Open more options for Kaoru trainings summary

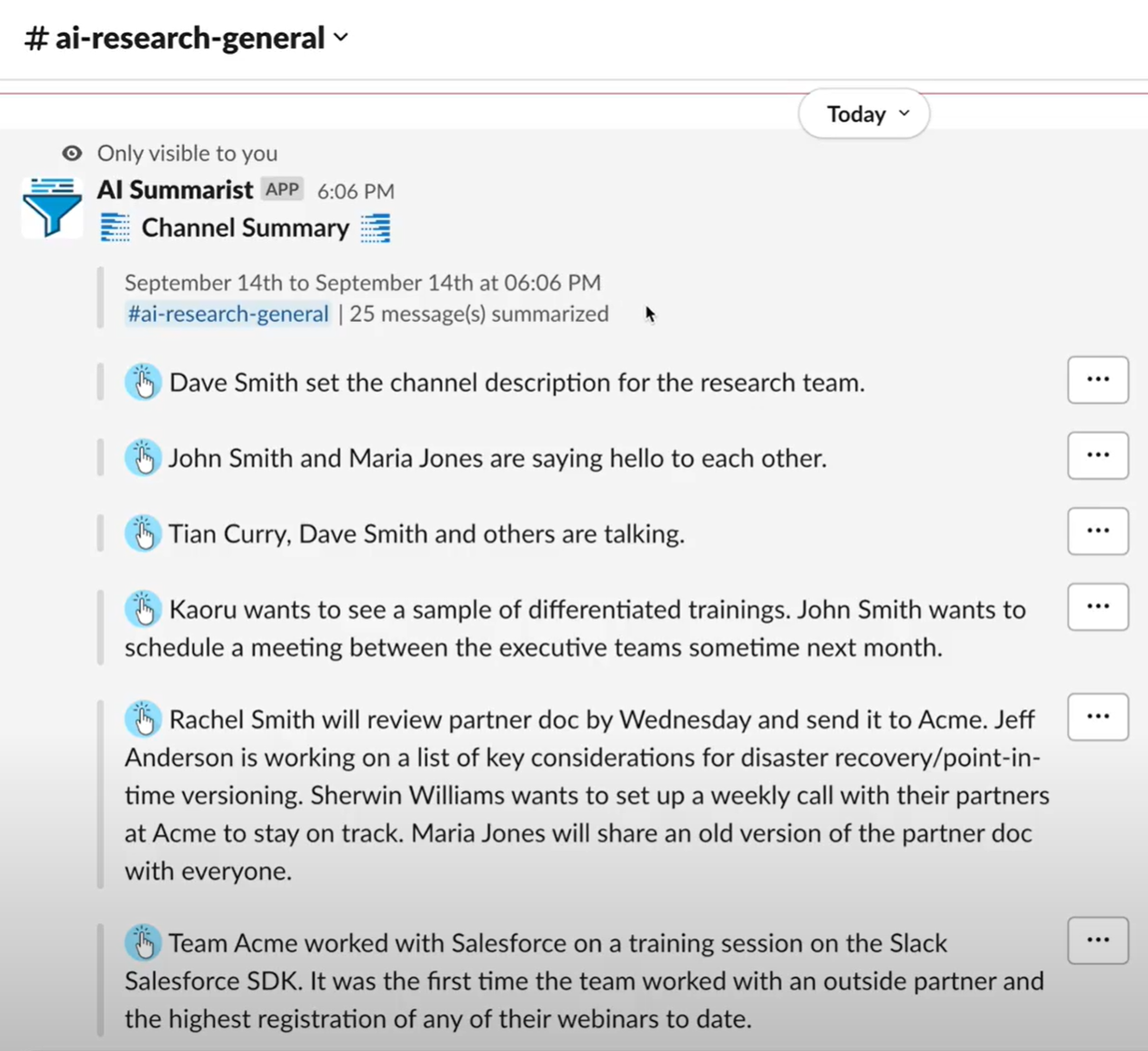[x=1098, y=607]
